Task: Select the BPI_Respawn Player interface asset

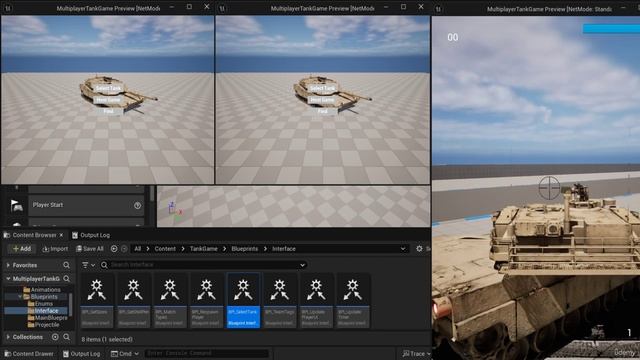Action: coord(207,300)
